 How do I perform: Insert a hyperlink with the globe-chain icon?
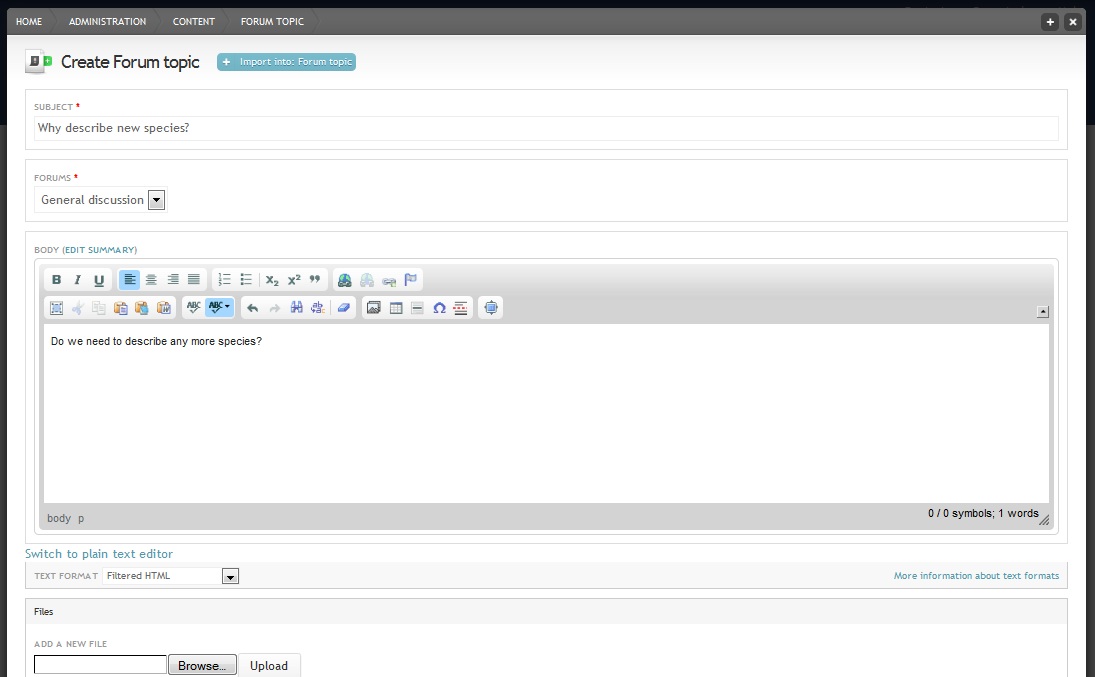pyautogui.click(x=344, y=279)
